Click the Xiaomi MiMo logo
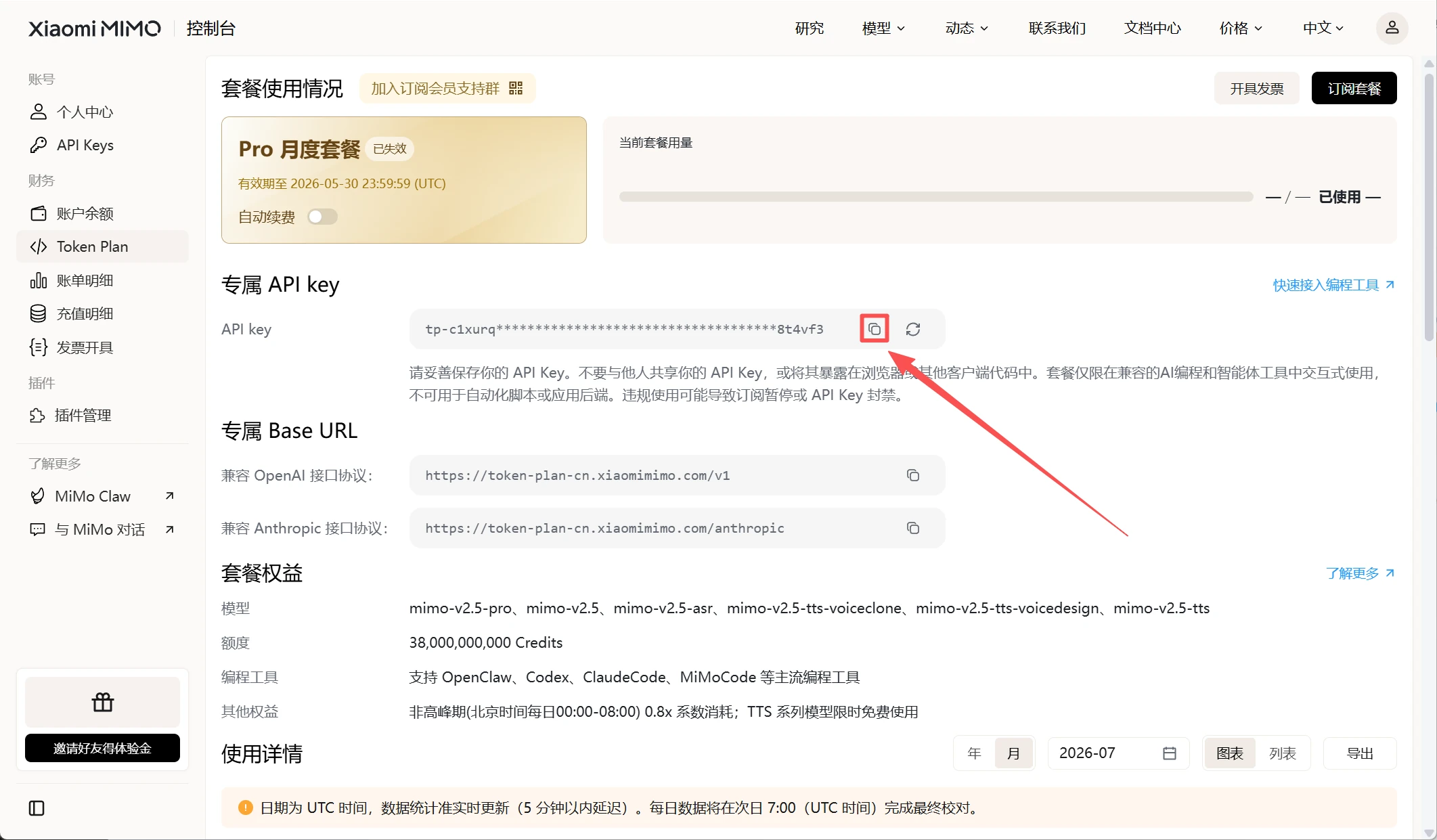 pyautogui.click(x=95, y=28)
